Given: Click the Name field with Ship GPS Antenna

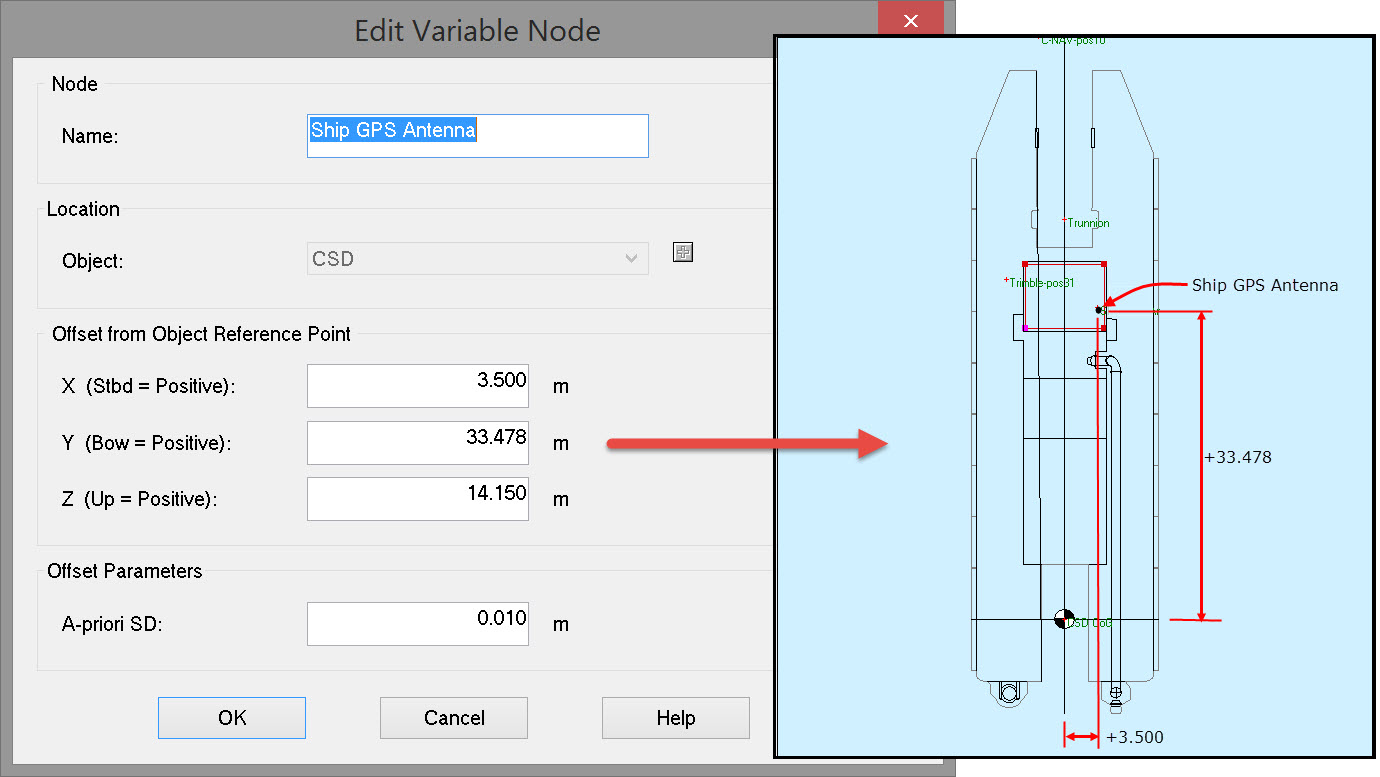Looking at the screenshot, I should click(x=477, y=135).
